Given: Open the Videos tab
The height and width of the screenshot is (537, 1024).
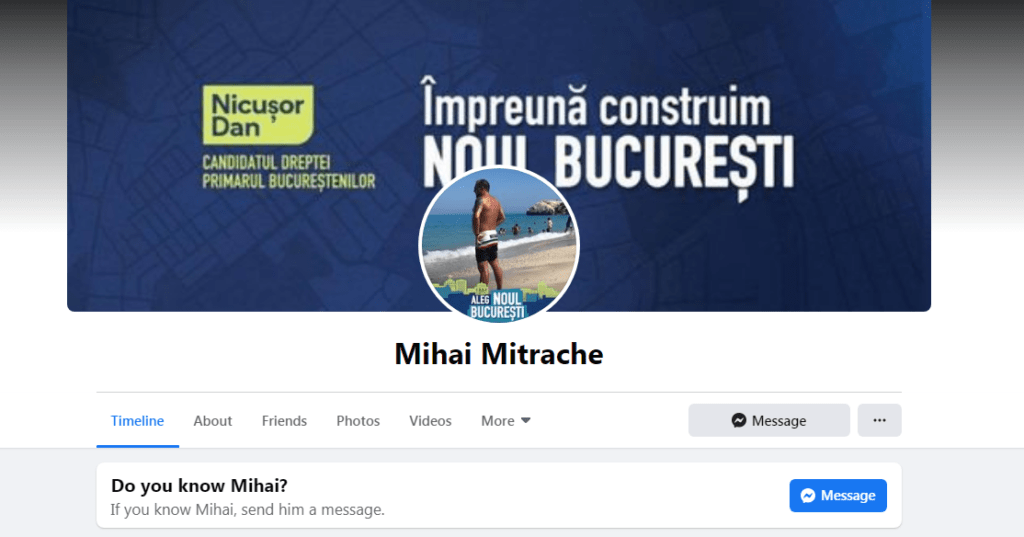Looking at the screenshot, I should pyautogui.click(x=430, y=421).
